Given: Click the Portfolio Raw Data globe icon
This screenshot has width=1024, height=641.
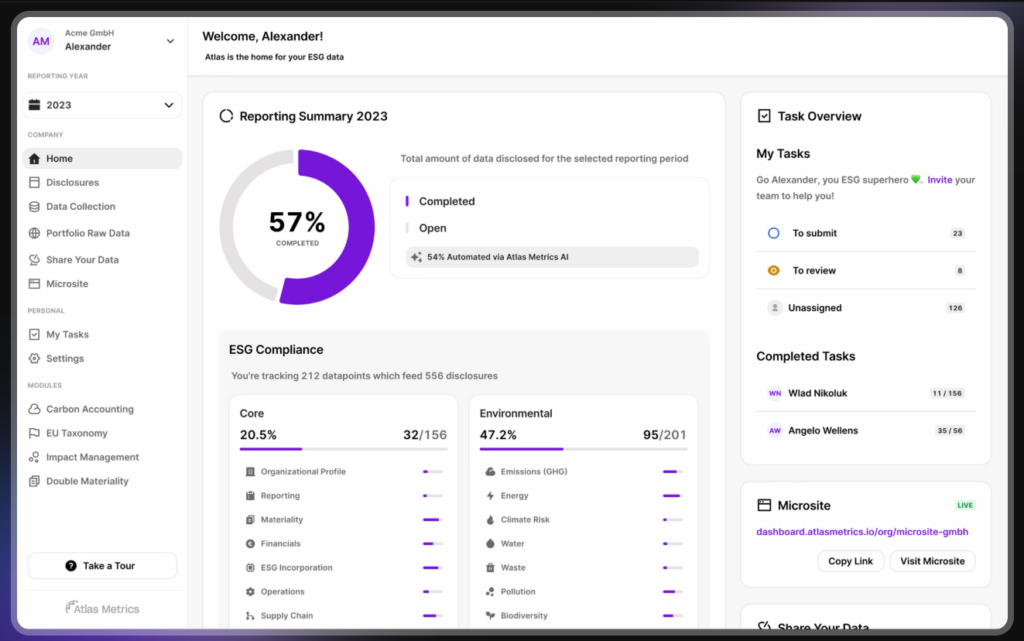Looking at the screenshot, I should tap(35, 233).
